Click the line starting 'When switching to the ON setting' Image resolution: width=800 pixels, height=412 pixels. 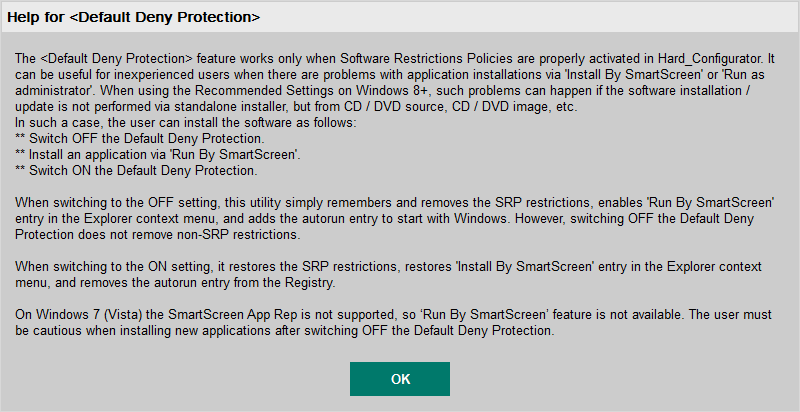(200, 268)
